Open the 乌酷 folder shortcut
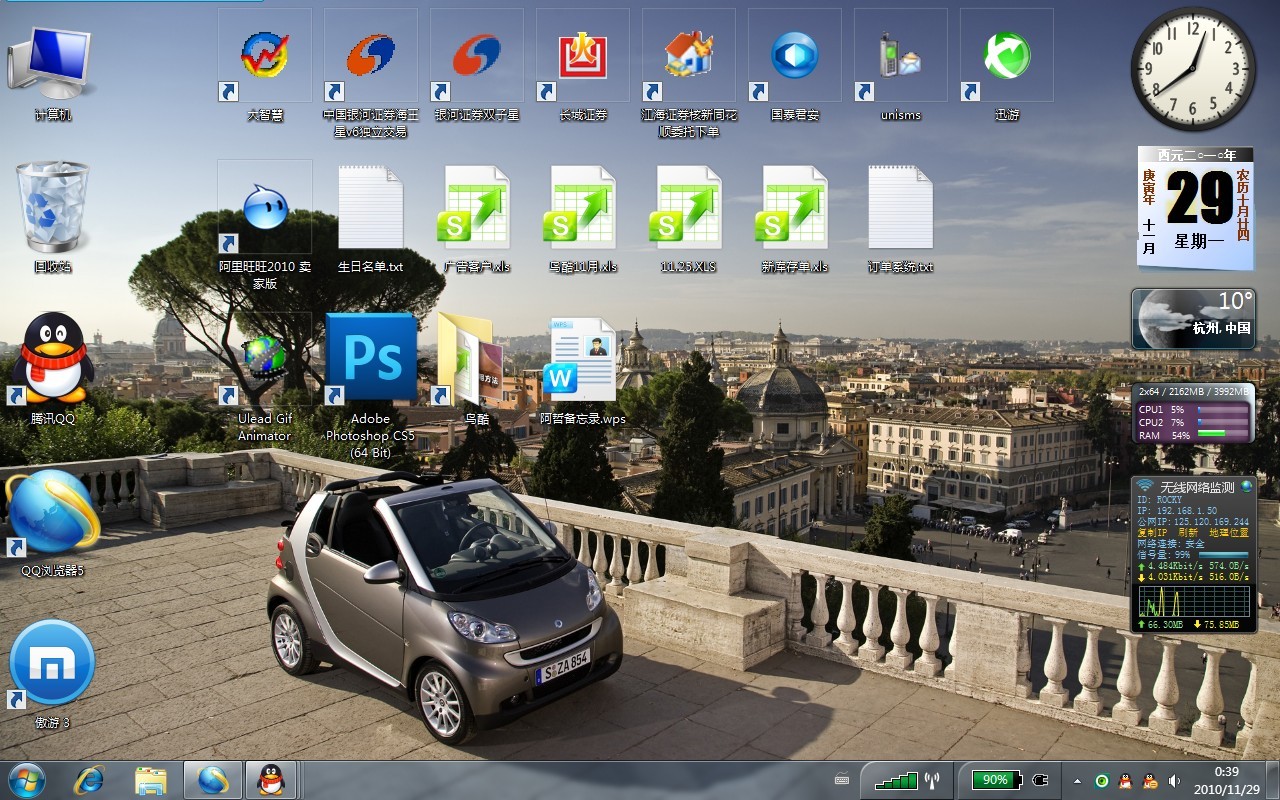 [x=476, y=358]
